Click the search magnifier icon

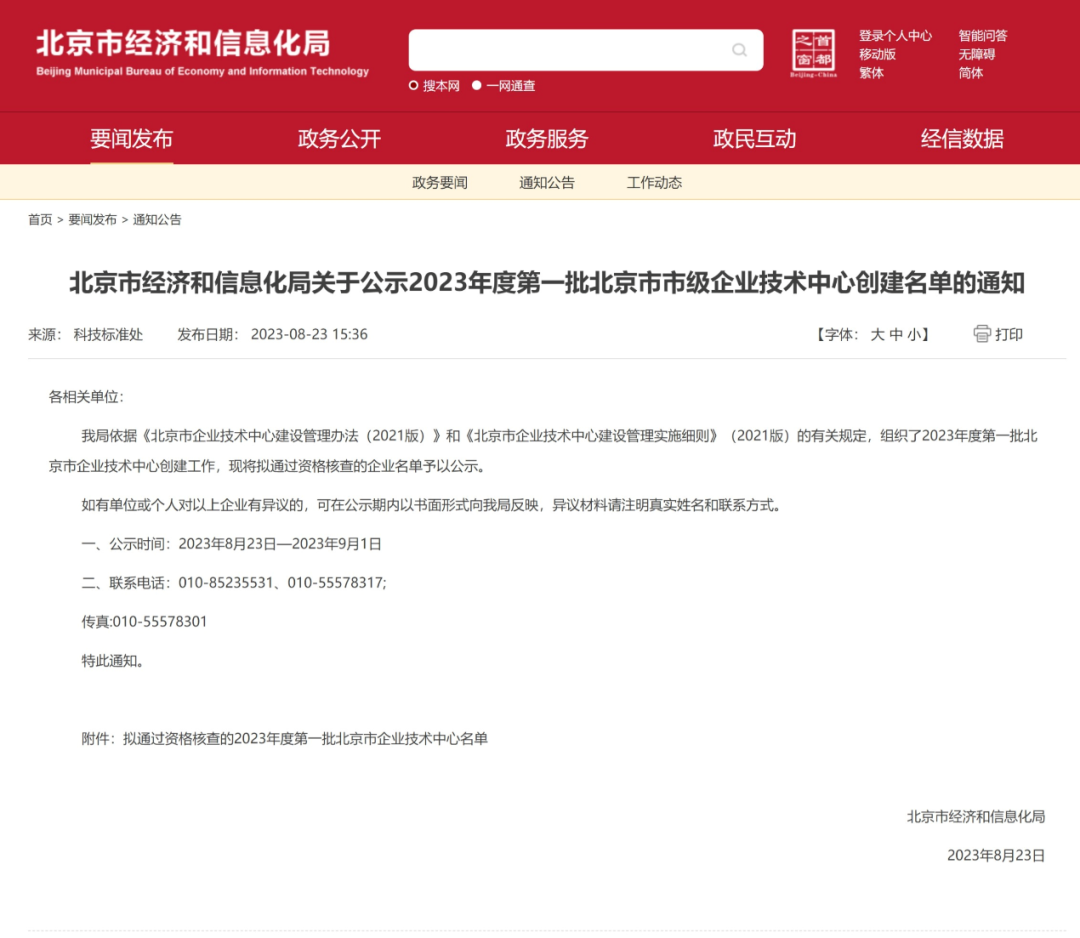739,50
